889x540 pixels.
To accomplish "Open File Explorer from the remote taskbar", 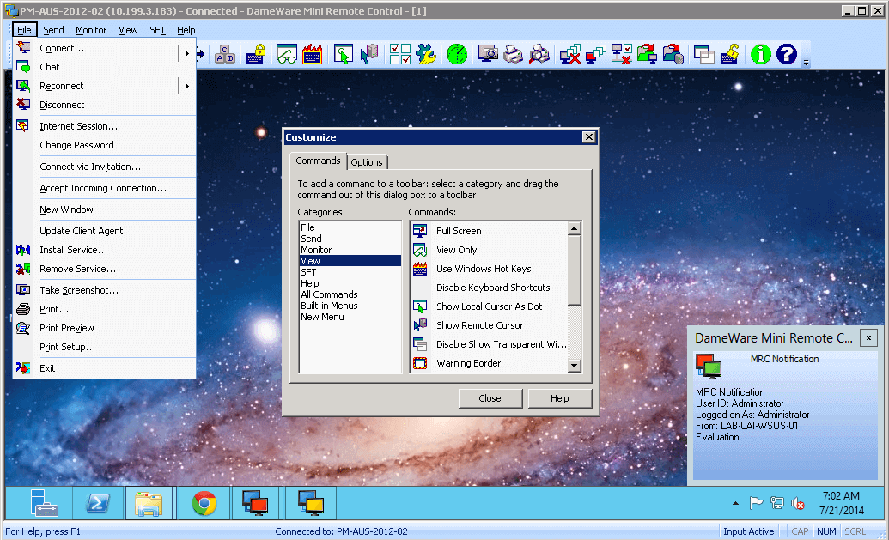I will (149, 503).
